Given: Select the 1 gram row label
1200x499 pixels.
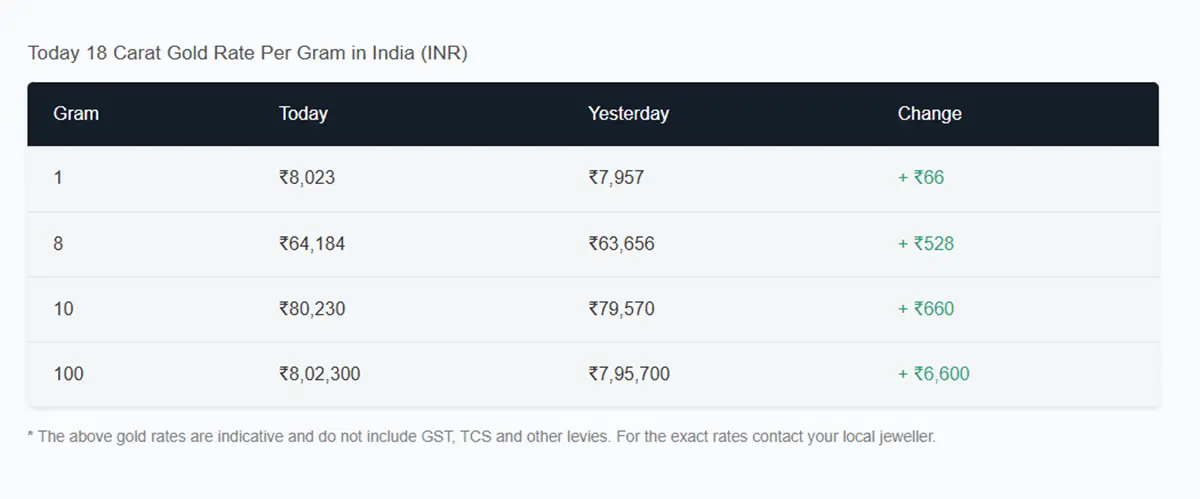Looking at the screenshot, I should click(58, 178).
